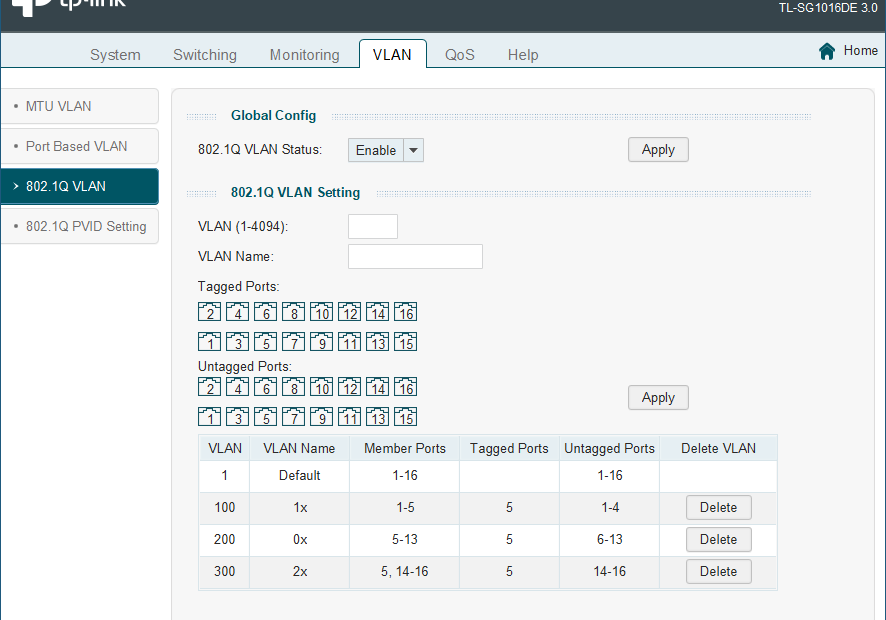This screenshot has height=620, width=886.
Task: Open the Help tab
Action: (x=523, y=55)
